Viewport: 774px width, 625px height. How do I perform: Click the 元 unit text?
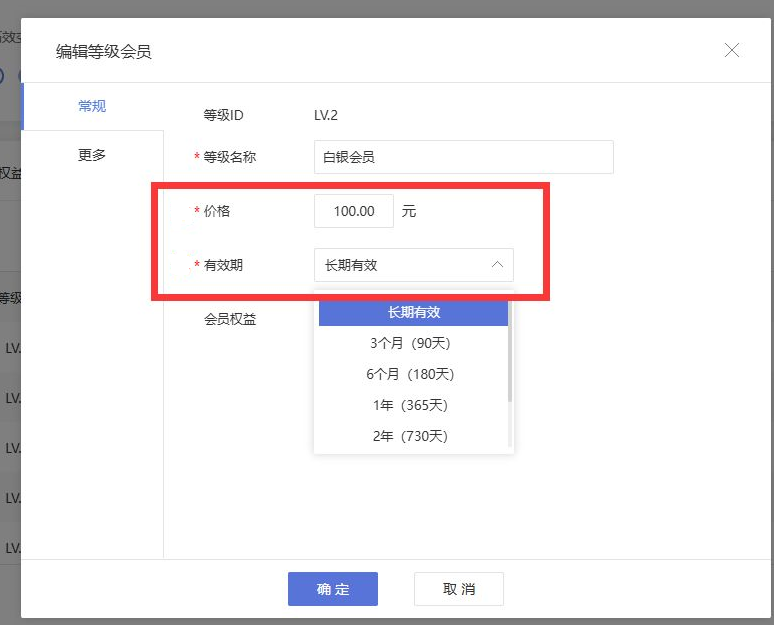click(x=409, y=211)
